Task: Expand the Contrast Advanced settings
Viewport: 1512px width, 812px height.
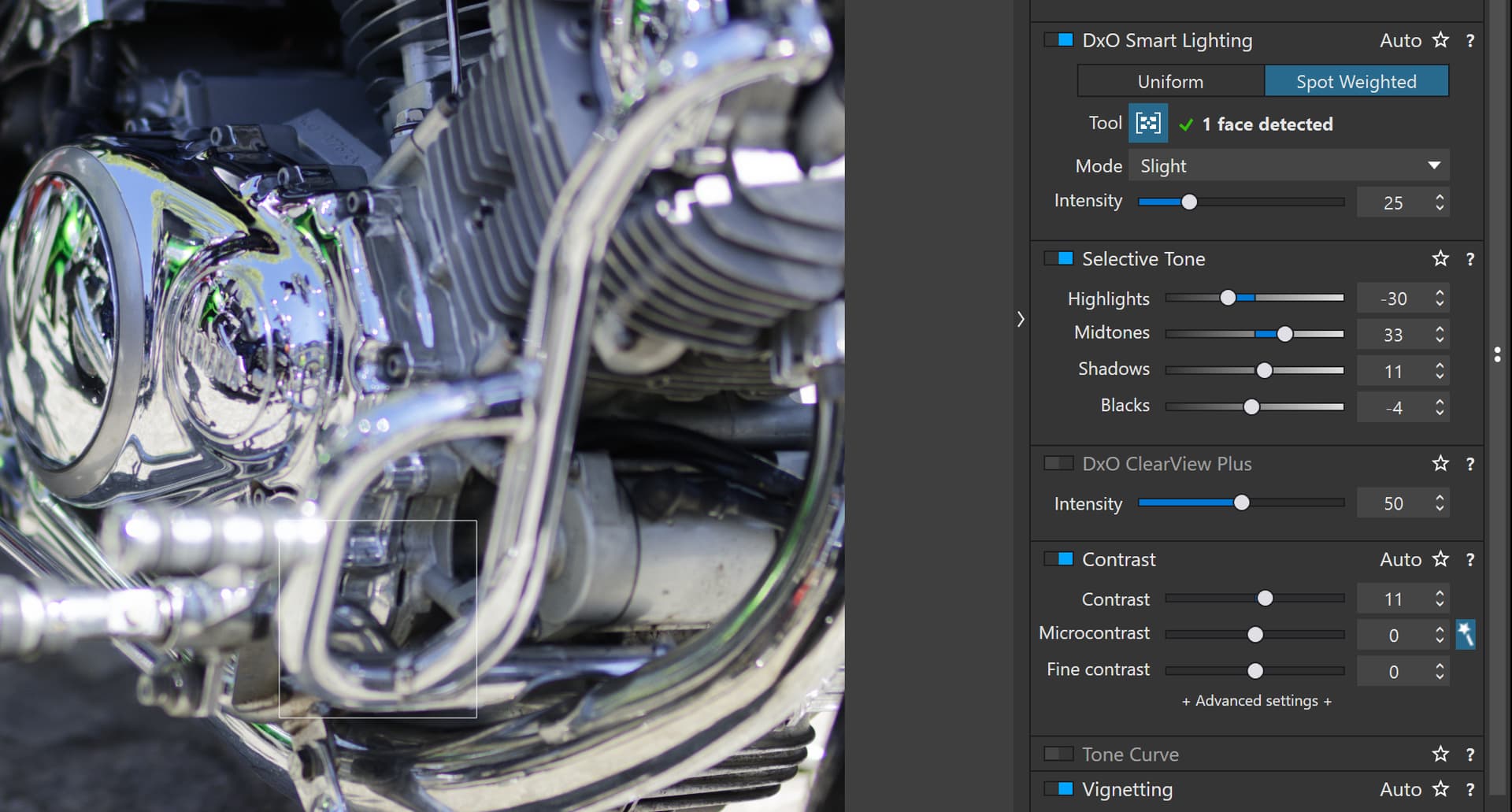Action: (1256, 701)
